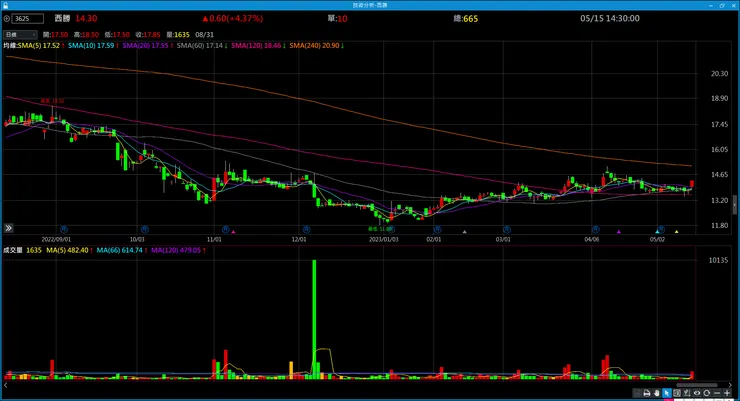Viewport: 740px width, 401px height.
Task: Click the 11.80 price axis label
Action: tap(719, 226)
